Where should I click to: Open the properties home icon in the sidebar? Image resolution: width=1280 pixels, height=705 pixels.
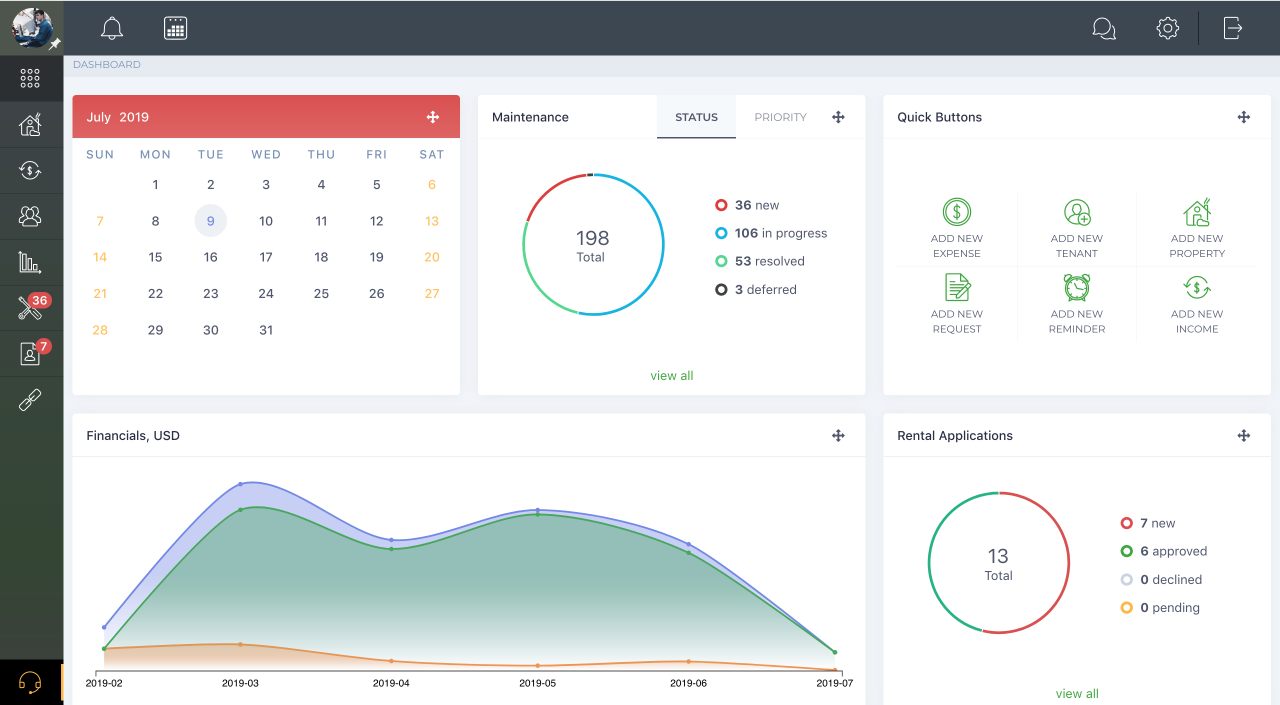(x=29, y=124)
